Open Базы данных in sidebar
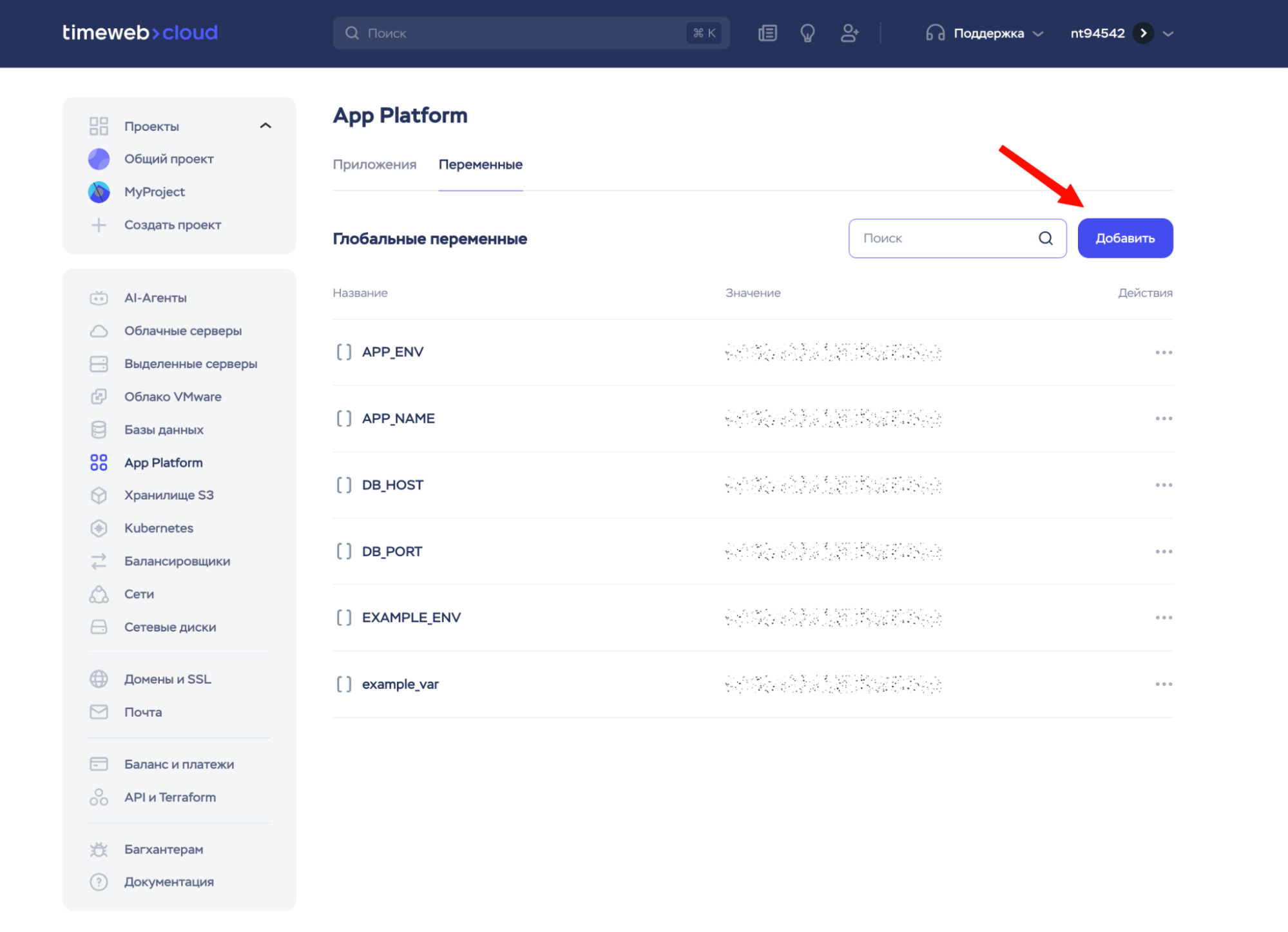Screen dimensions: 1288x932 [164, 429]
